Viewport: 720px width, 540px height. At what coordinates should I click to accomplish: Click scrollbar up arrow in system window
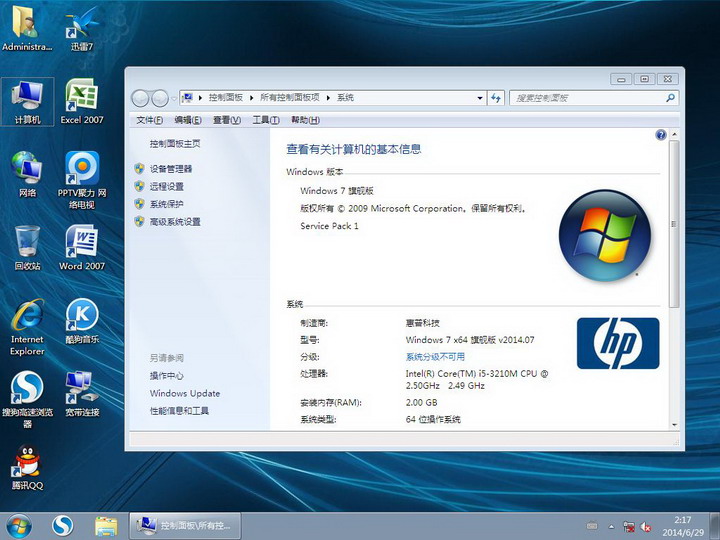674,135
